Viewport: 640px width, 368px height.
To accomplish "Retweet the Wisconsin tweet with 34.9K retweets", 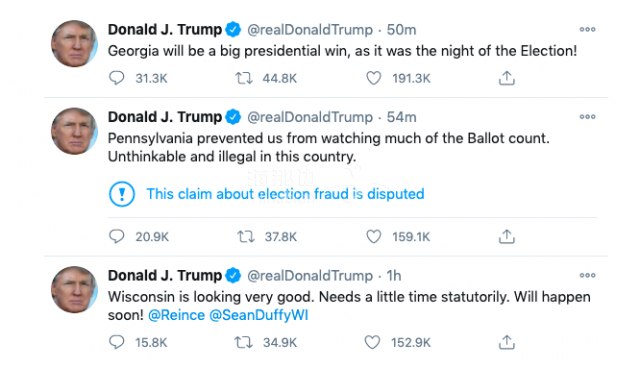I will point(244,342).
